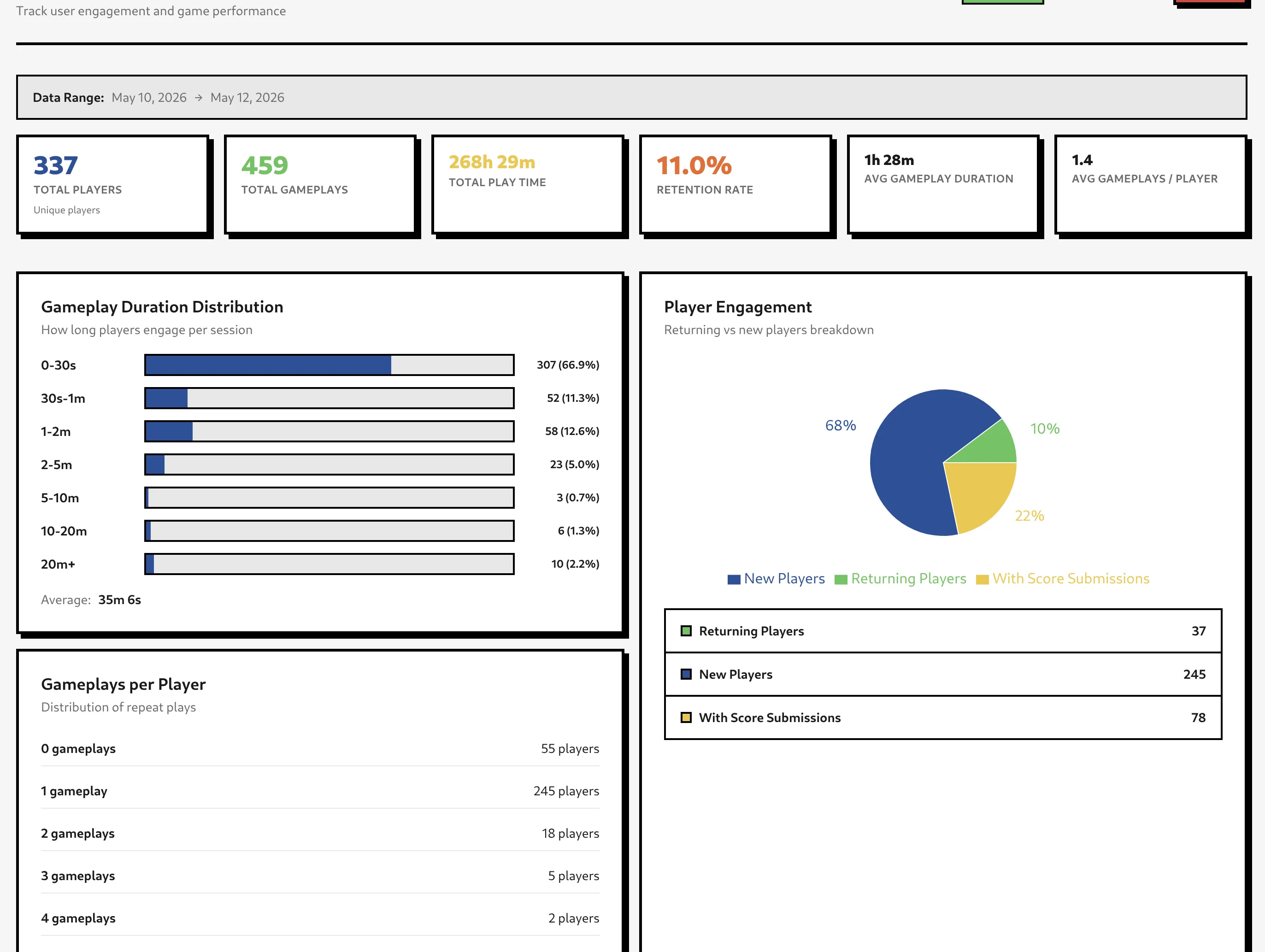Click the 10% pie chart label
Viewport: 1265px width, 952px height.
(x=1044, y=429)
